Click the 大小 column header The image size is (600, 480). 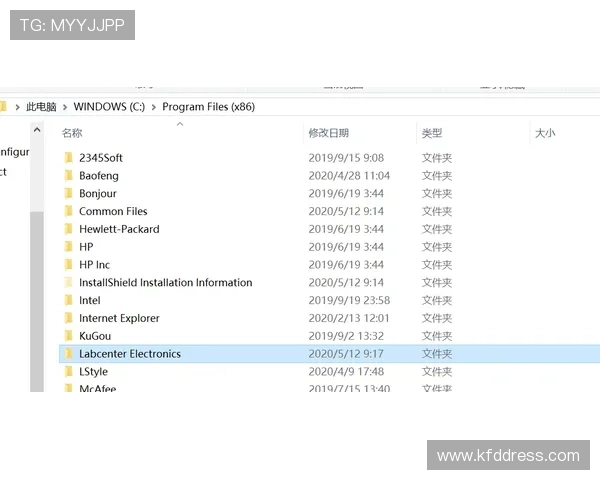coord(545,133)
